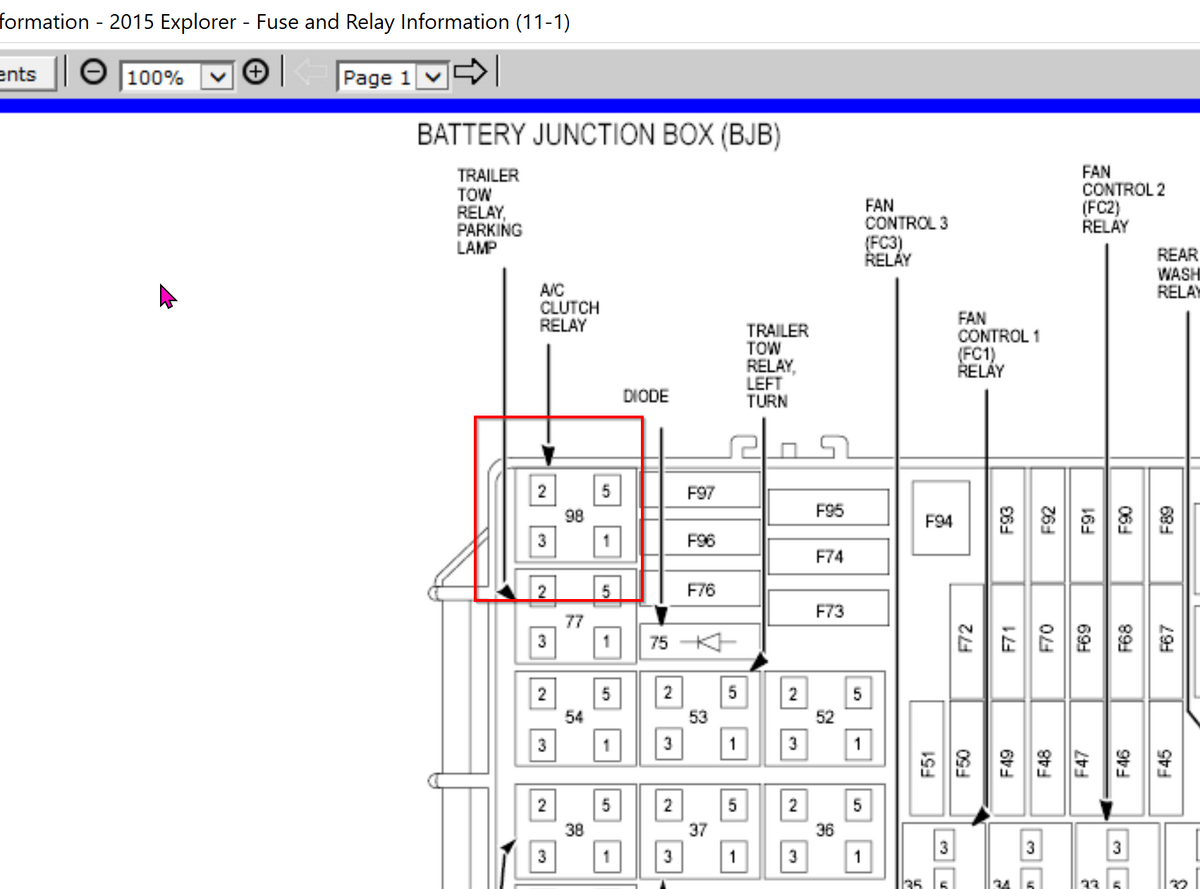The image size is (1200, 889).
Task: Click relay number 38 in the diagram
Action: [575, 830]
